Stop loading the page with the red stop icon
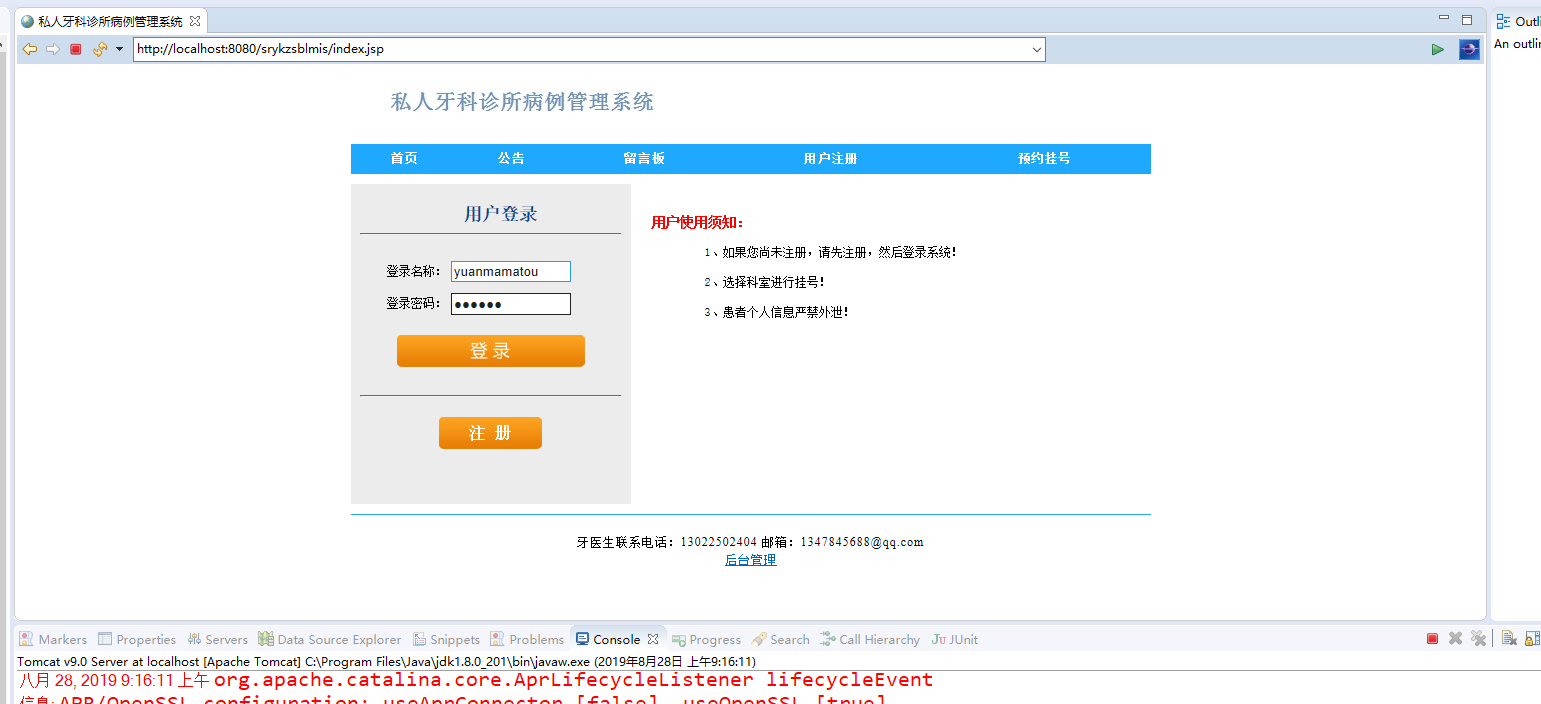The image size is (1541, 704). point(75,48)
